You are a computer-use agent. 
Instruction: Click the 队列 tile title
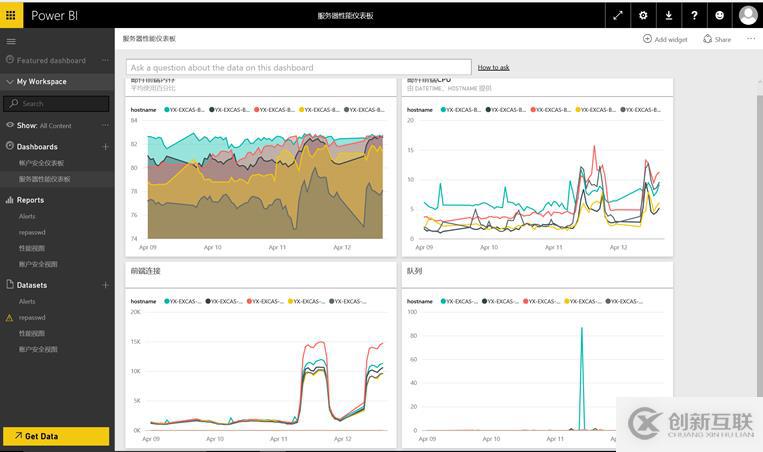click(414, 271)
